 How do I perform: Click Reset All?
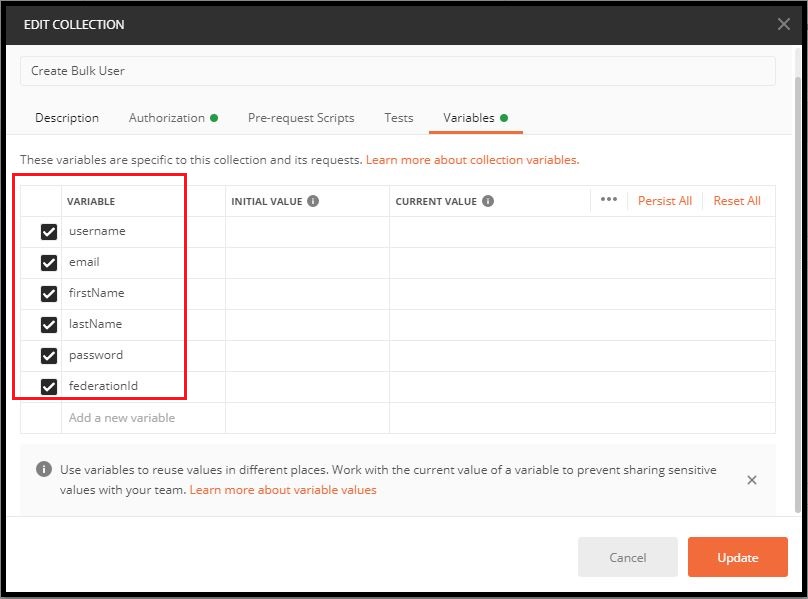[736, 201]
